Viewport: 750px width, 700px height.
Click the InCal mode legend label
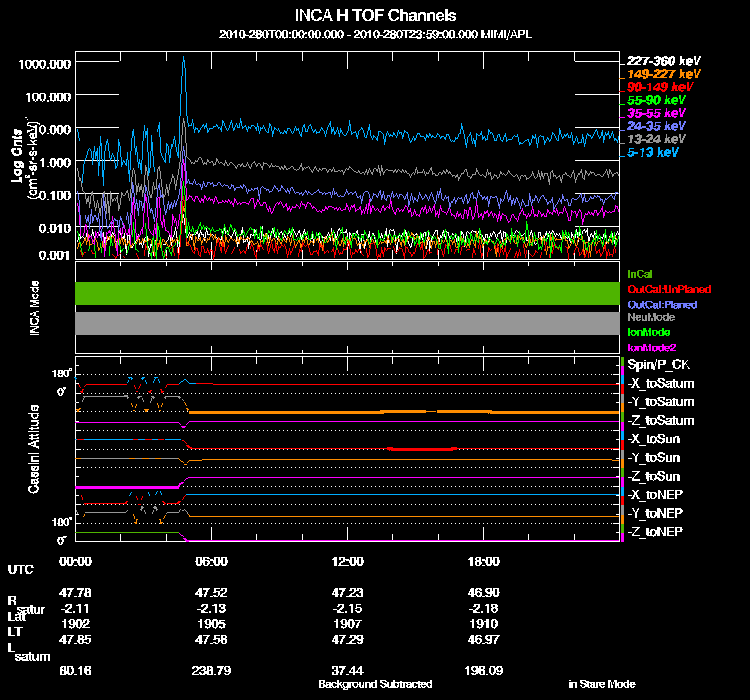click(x=640, y=274)
